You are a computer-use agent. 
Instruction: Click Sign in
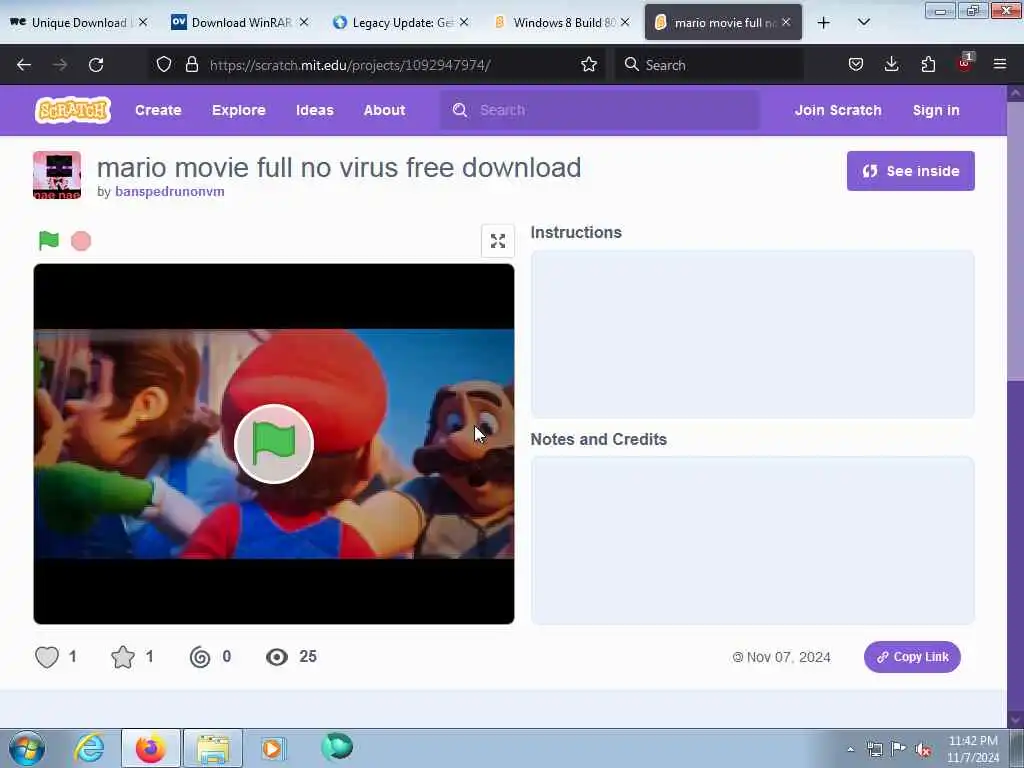point(936,110)
